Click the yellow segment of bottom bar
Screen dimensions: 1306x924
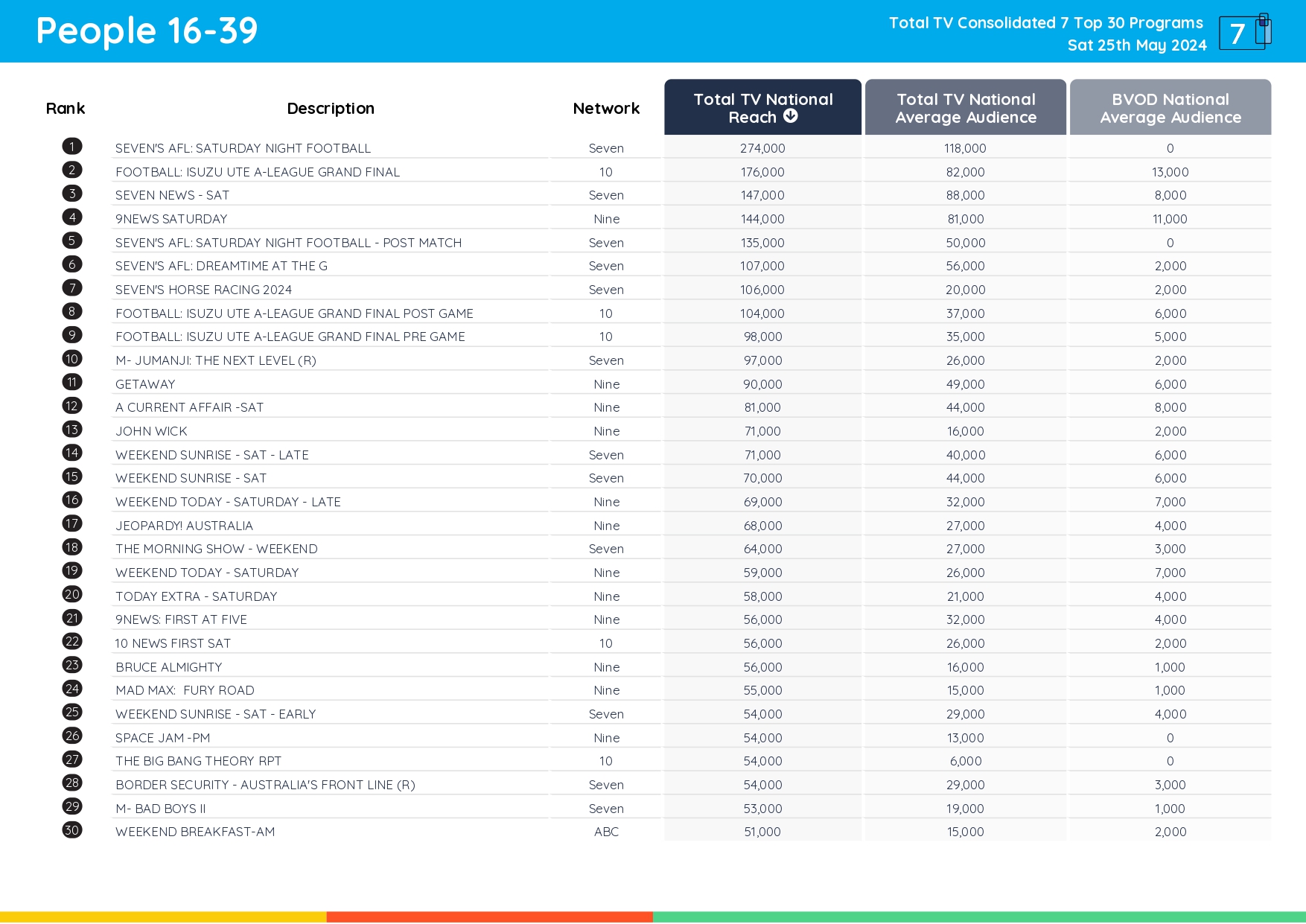(x=163, y=917)
